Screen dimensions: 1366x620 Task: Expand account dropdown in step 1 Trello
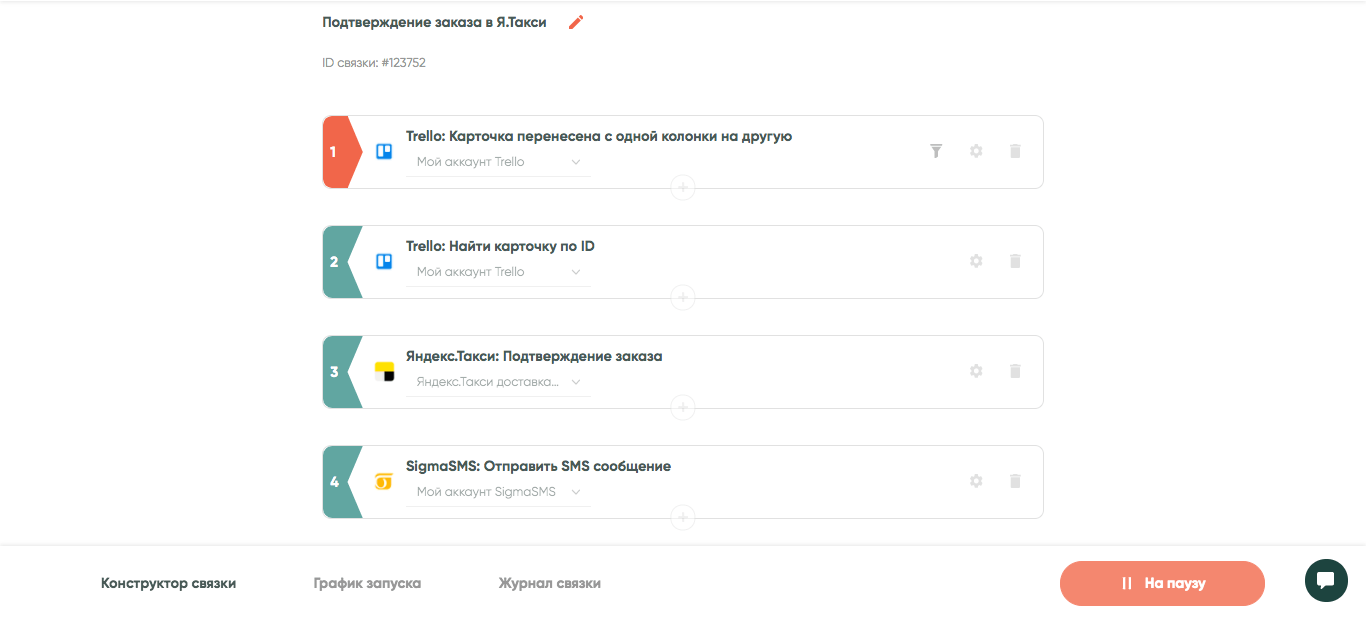point(498,162)
